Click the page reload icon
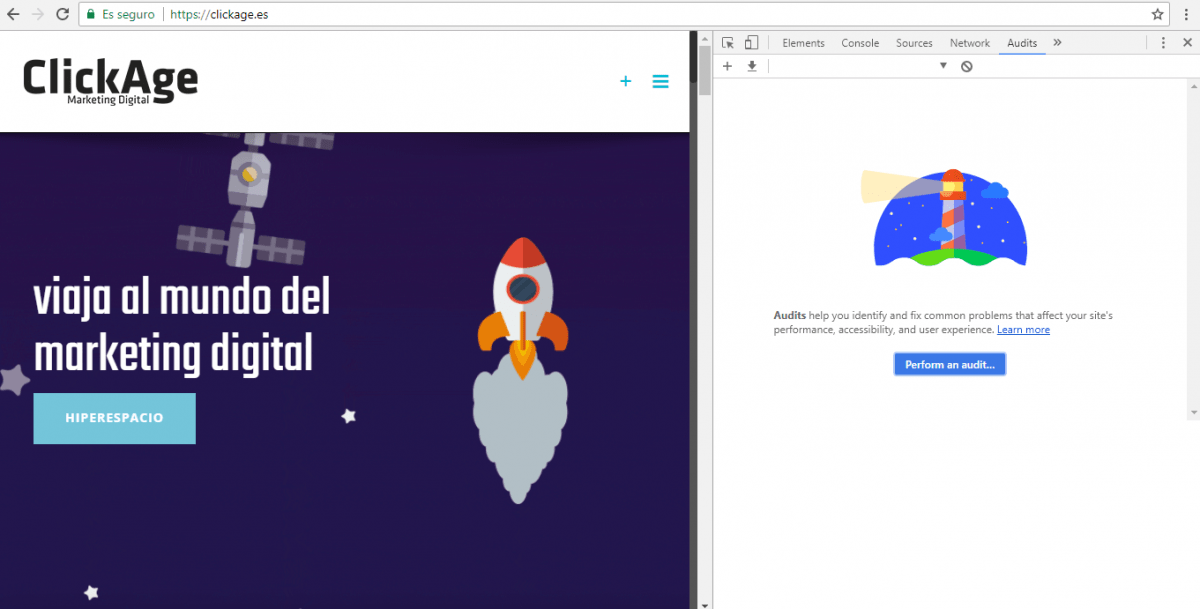The height and width of the screenshot is (609, 1200). tap(62, 14)
